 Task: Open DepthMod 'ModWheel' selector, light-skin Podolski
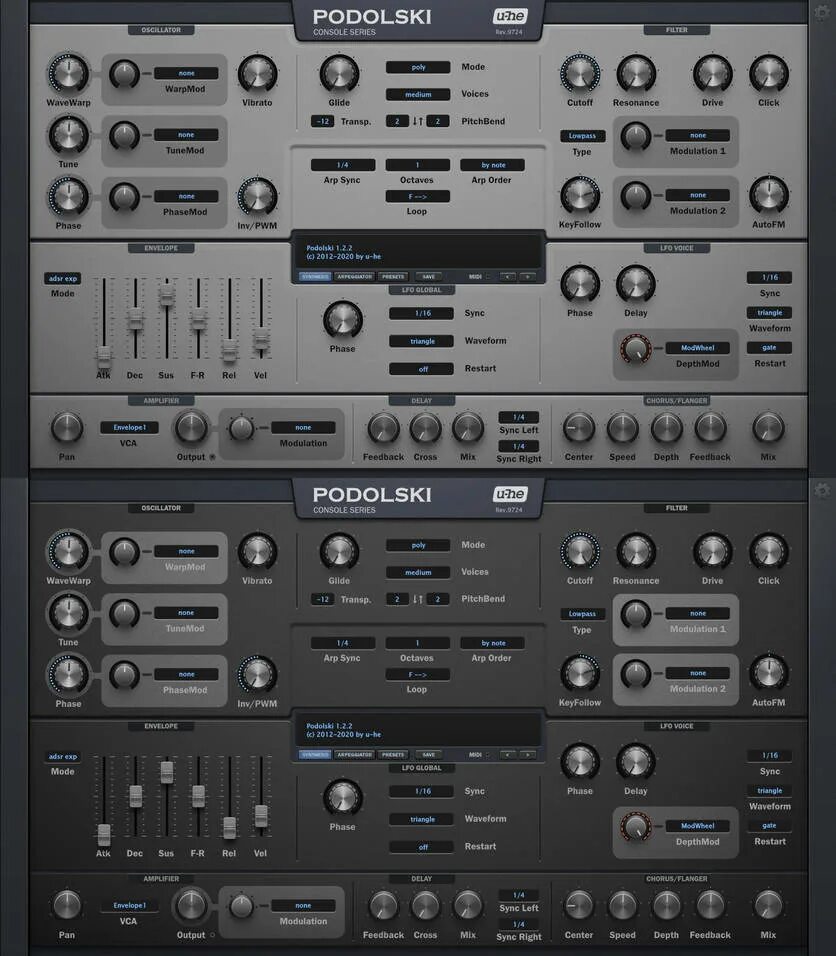698,348
